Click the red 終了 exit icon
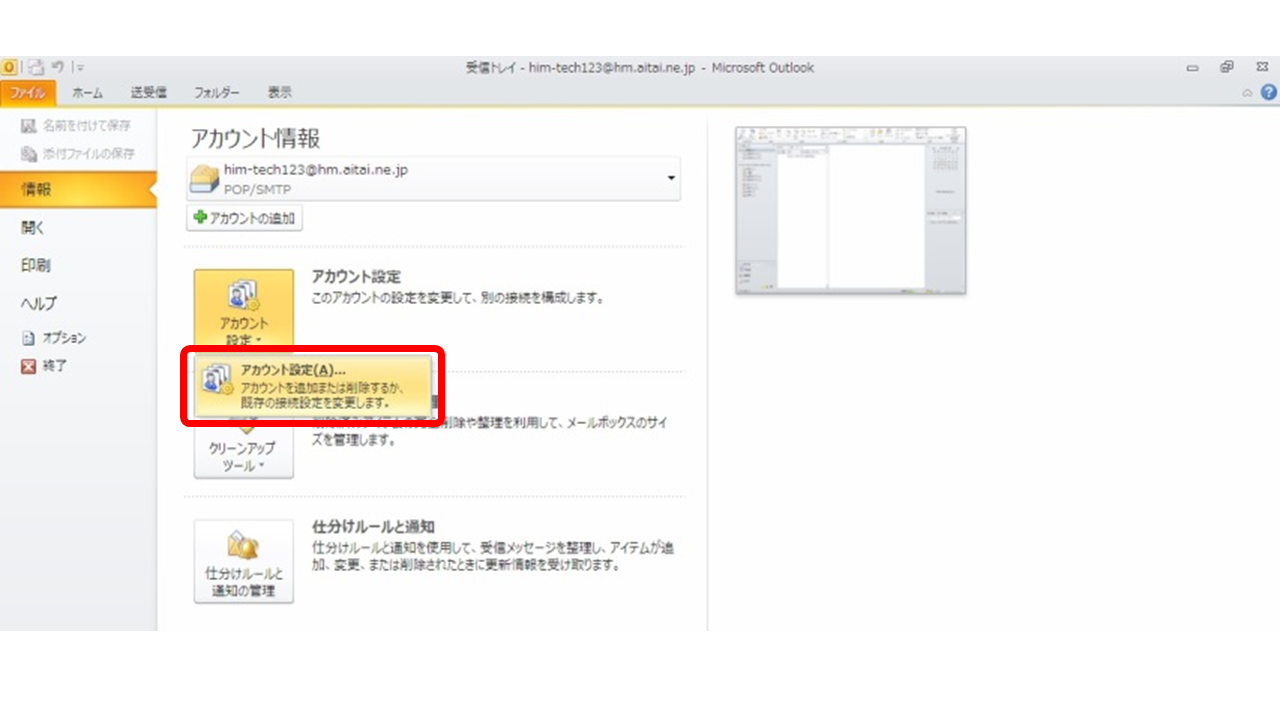Screen dimensions: 1280x720 29,366
